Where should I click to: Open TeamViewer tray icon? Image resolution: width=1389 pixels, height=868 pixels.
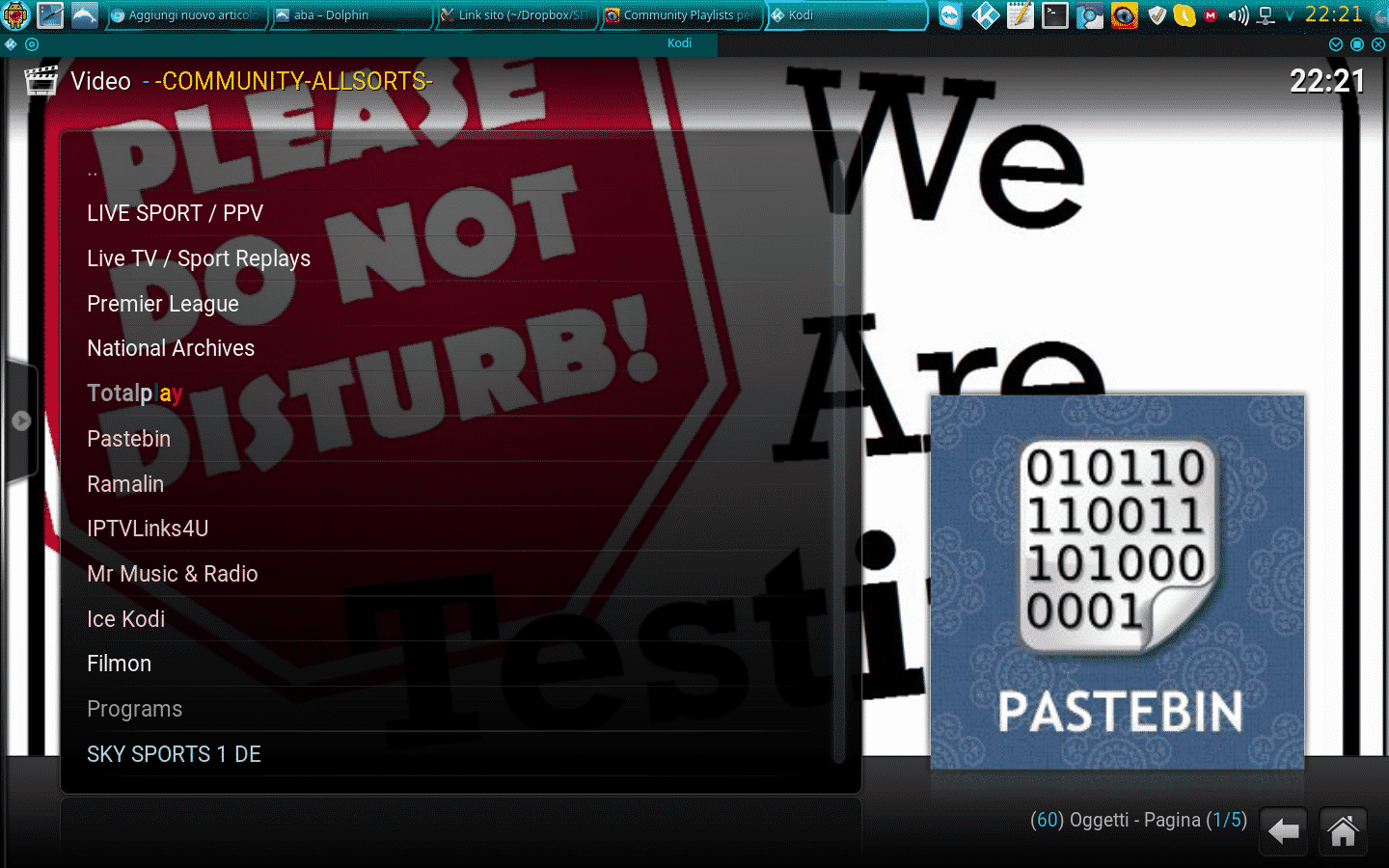[951, 15]
